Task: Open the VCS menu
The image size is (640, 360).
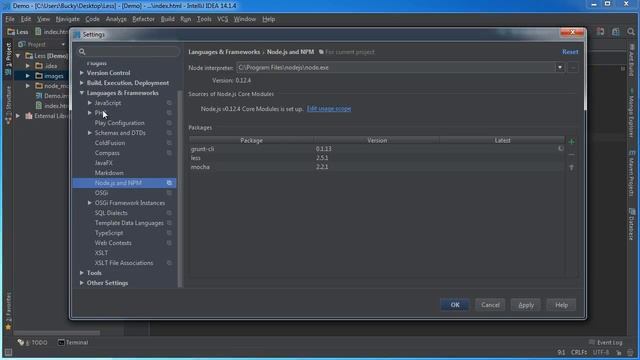Action: [x=222, y=19]
